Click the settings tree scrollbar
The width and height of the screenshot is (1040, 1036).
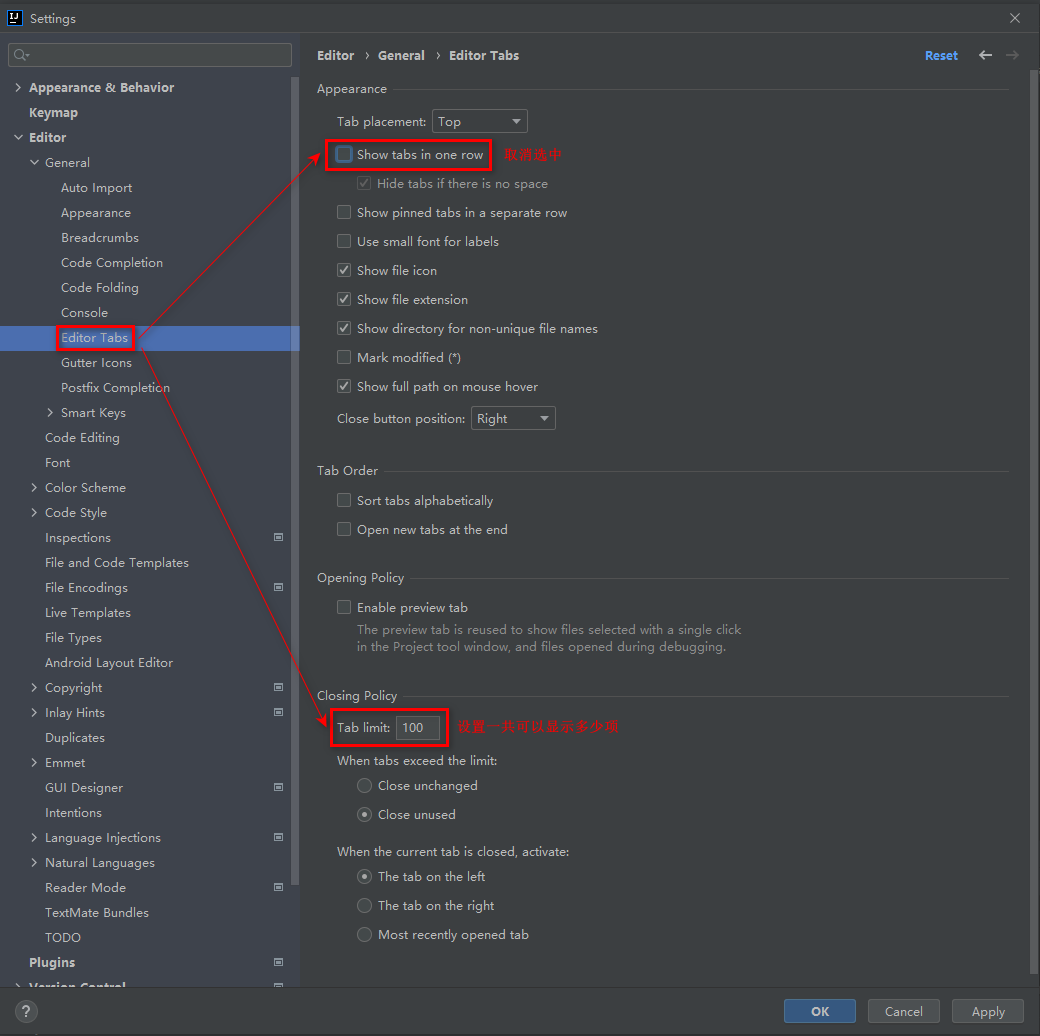coord(294,481)
